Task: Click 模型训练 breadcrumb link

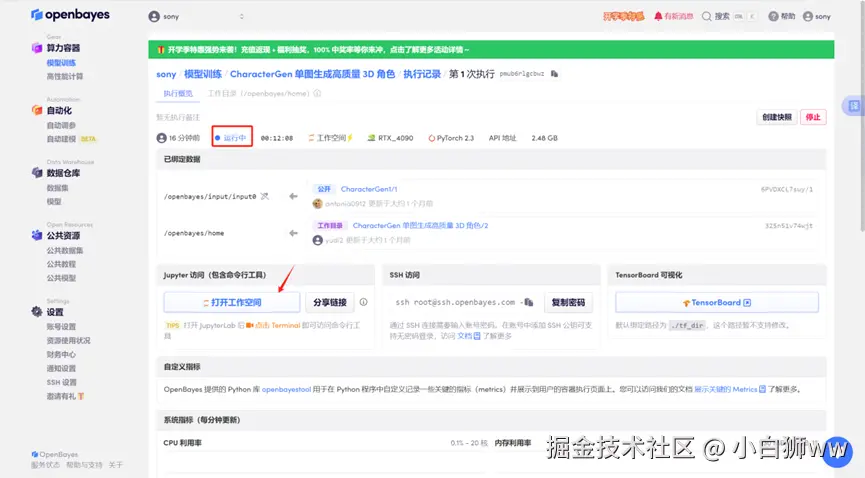Action: (x=203, y=74)
